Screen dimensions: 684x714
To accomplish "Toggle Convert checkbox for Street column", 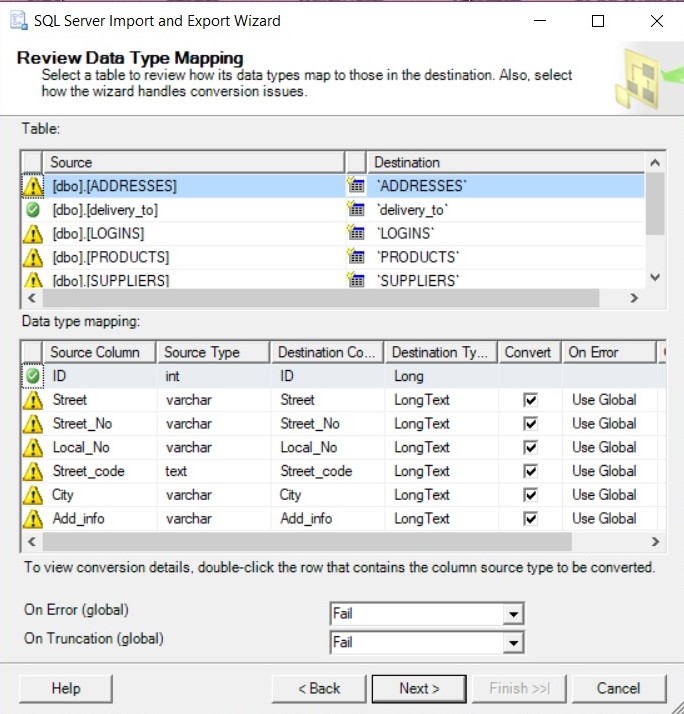I will [x=530, y=400].
